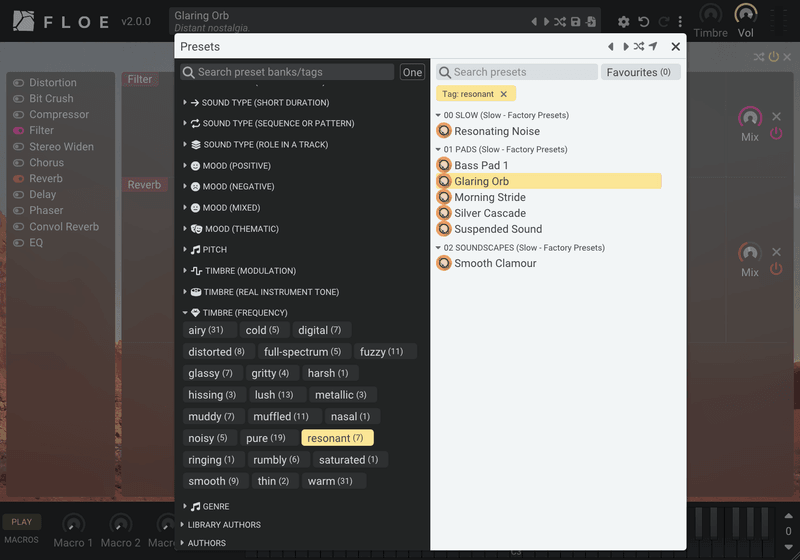Click the undo icon in top bar

tap(644, 22)
